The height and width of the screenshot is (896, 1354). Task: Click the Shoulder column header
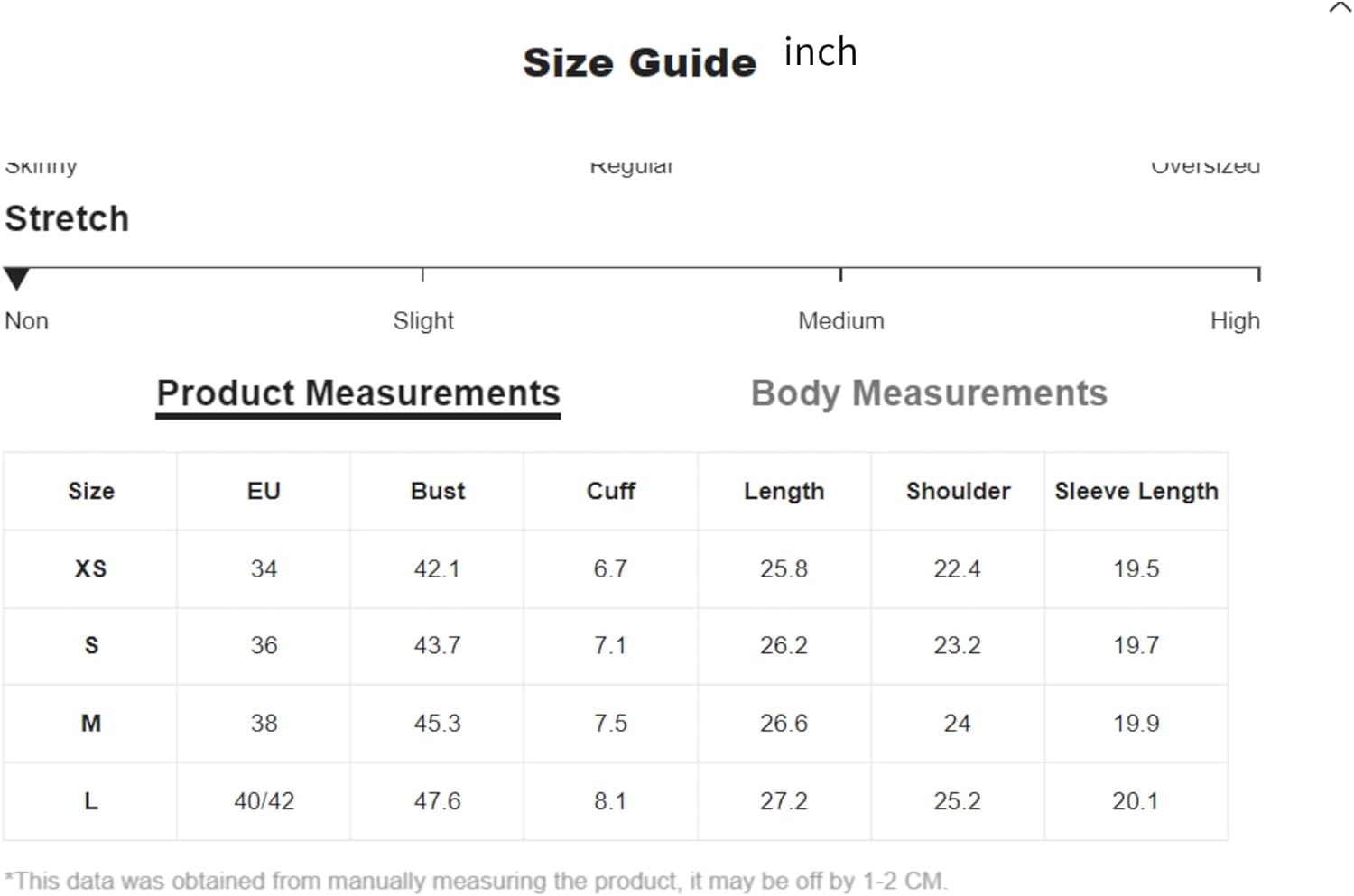point(958,491)
